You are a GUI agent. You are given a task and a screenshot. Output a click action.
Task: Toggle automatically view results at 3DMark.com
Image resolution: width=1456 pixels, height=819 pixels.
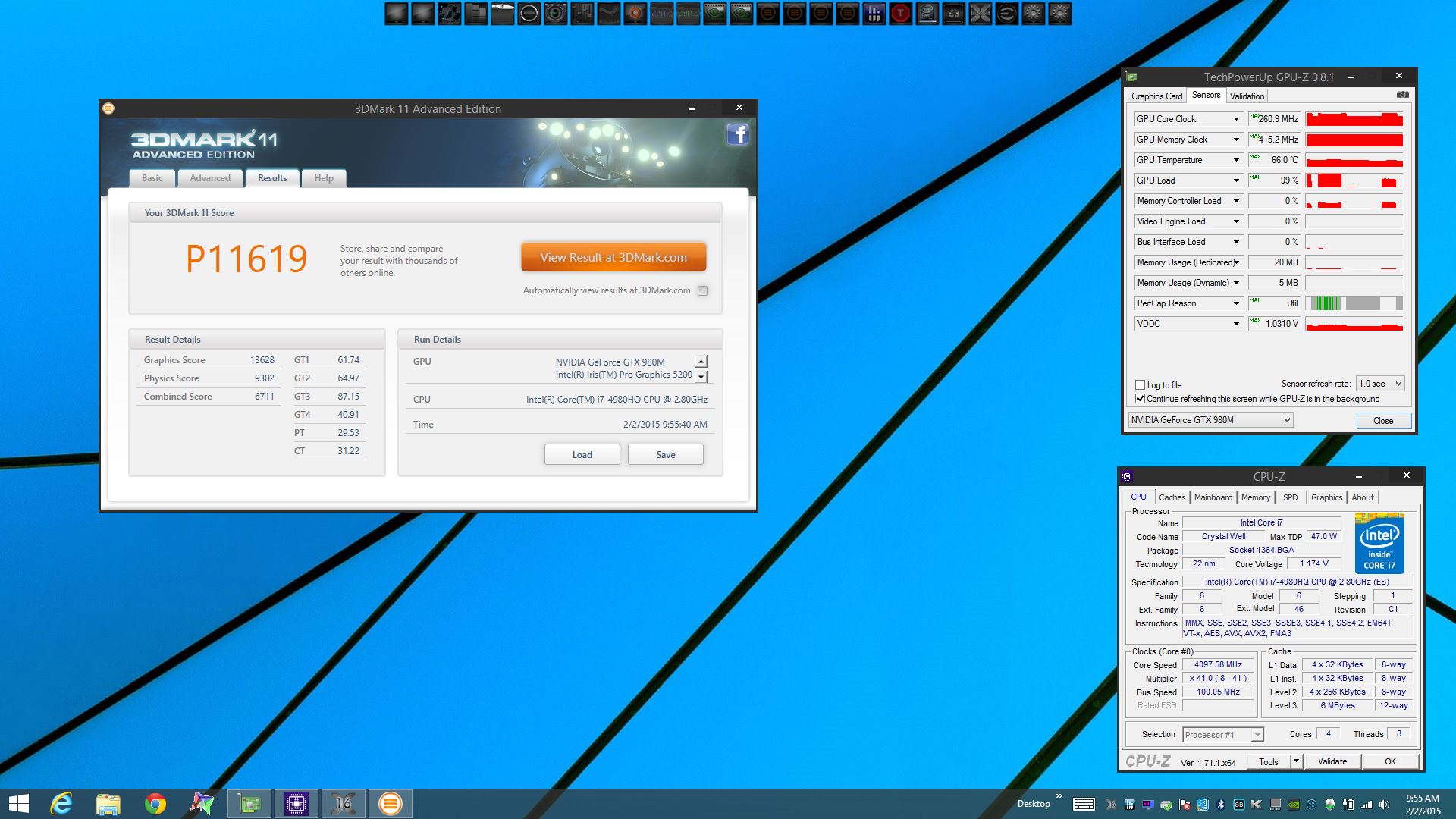(703, 290)
